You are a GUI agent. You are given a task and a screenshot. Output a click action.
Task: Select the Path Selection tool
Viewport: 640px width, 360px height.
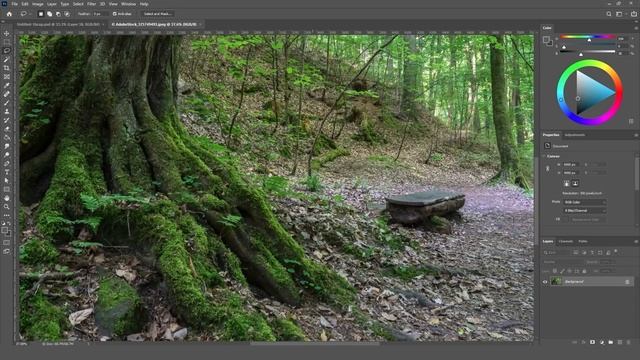7,181
